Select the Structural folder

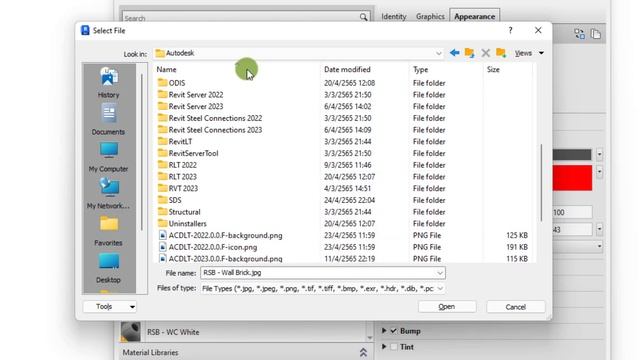pos(179,212)
